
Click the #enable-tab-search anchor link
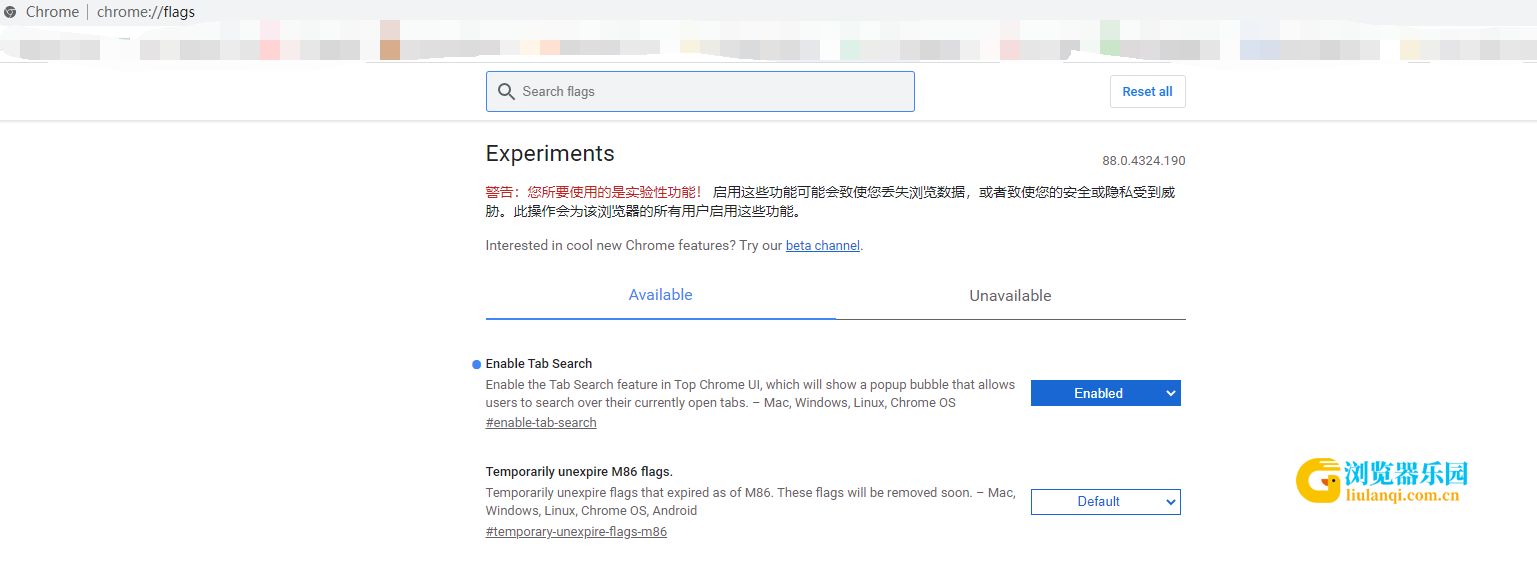pyautogui.click(x=541, y=423)
